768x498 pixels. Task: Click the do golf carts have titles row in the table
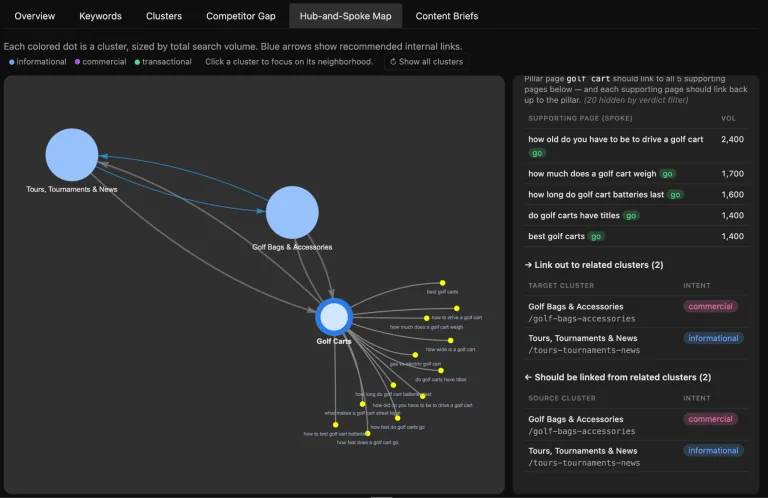636,215
